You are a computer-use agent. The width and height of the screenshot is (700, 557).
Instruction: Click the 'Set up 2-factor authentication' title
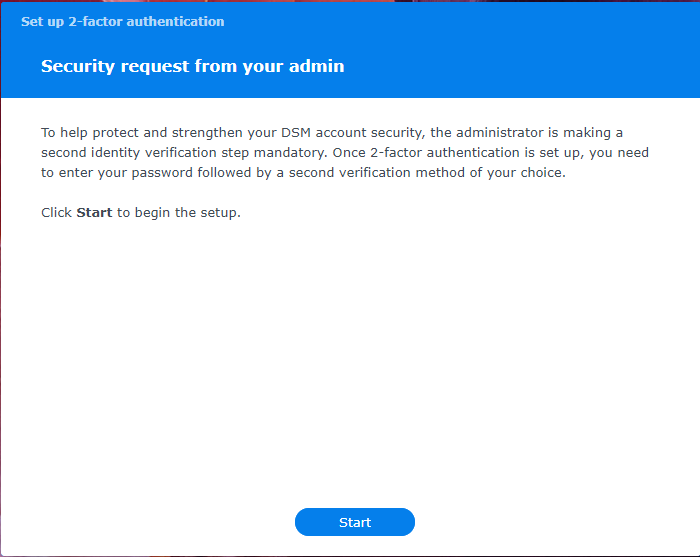(122, 21)
